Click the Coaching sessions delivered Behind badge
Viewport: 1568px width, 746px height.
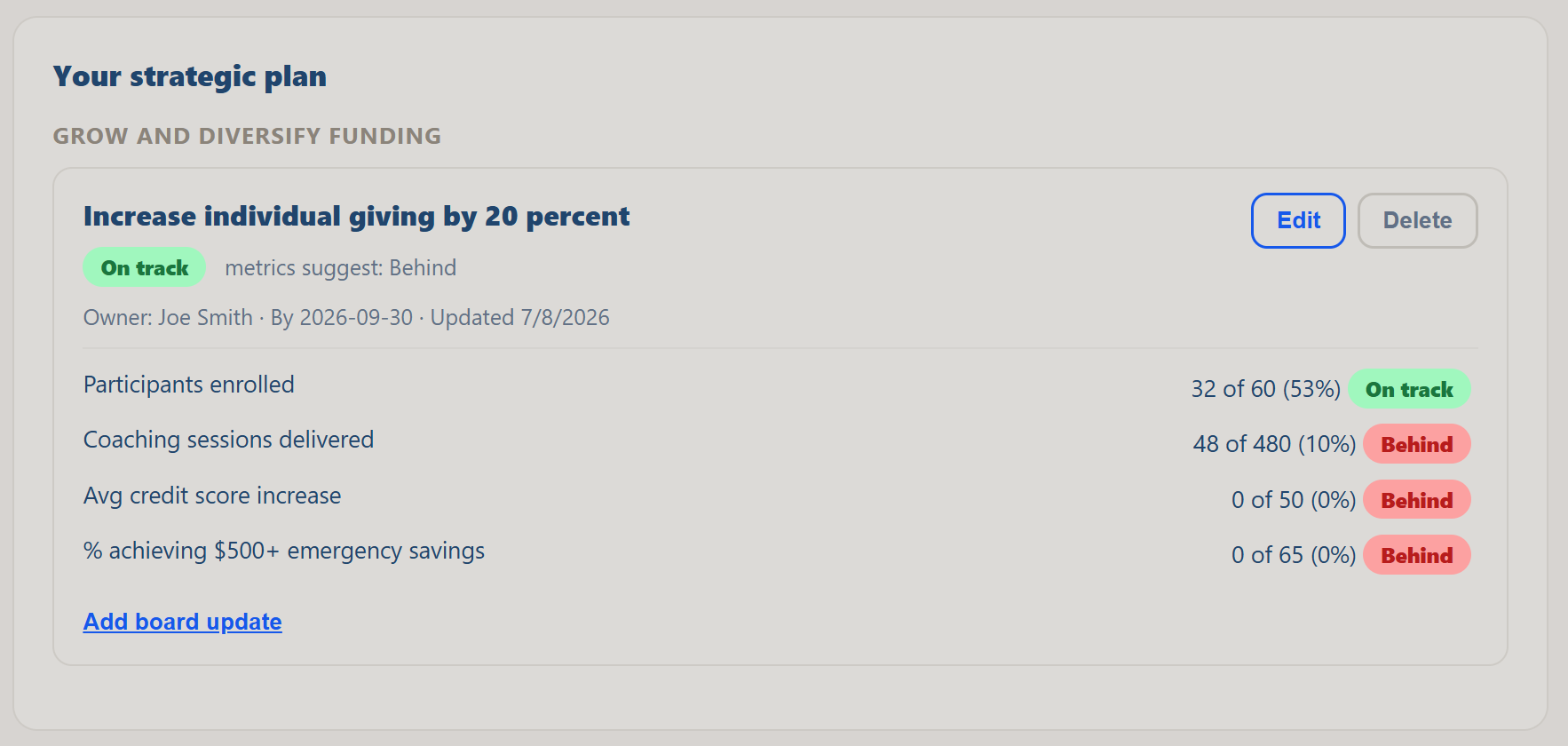point(1416,444)
